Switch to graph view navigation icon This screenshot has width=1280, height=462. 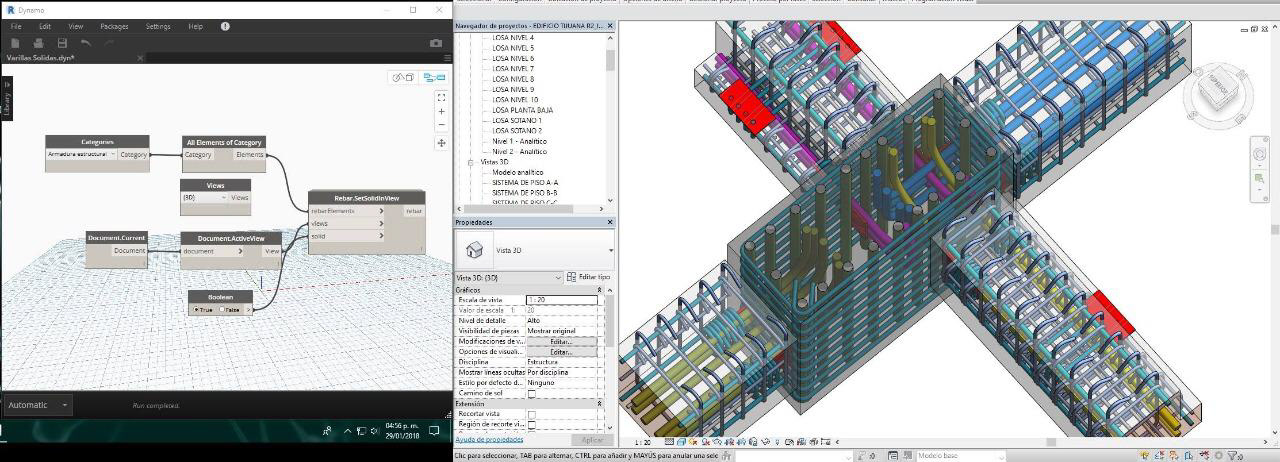point(433,77)
